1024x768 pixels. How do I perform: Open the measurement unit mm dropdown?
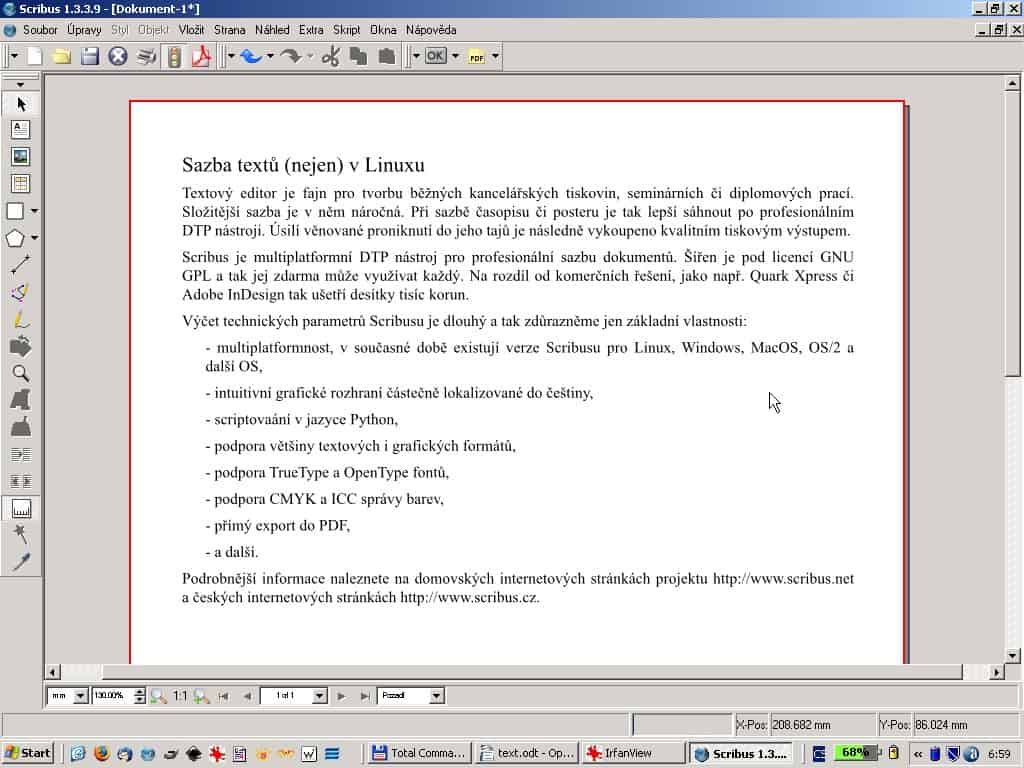click(x=81, y=696)
